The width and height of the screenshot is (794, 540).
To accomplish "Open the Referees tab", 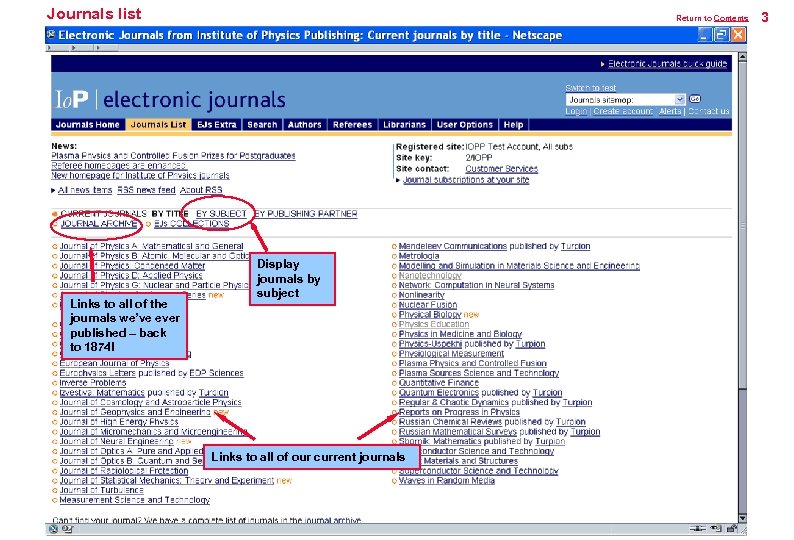I will click(352, 125).
